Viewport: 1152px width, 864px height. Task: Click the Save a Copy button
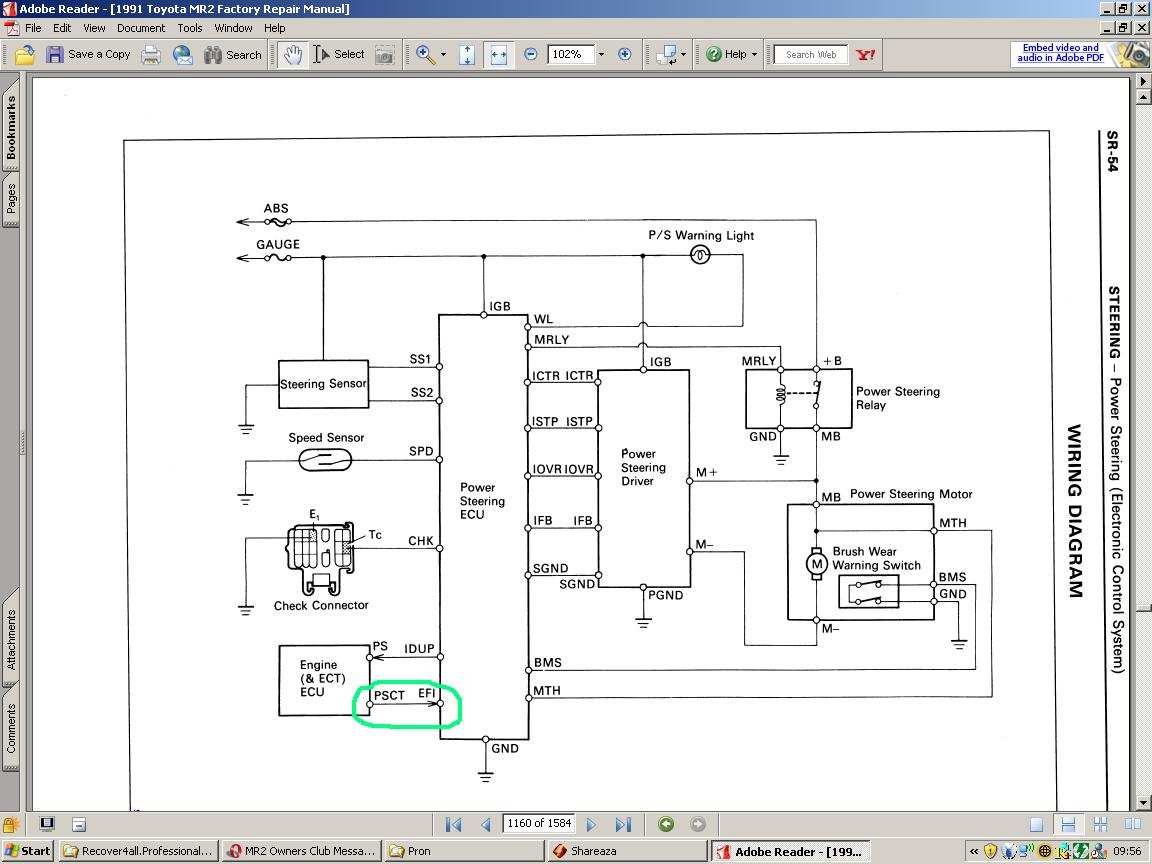(x=88, y=55)
